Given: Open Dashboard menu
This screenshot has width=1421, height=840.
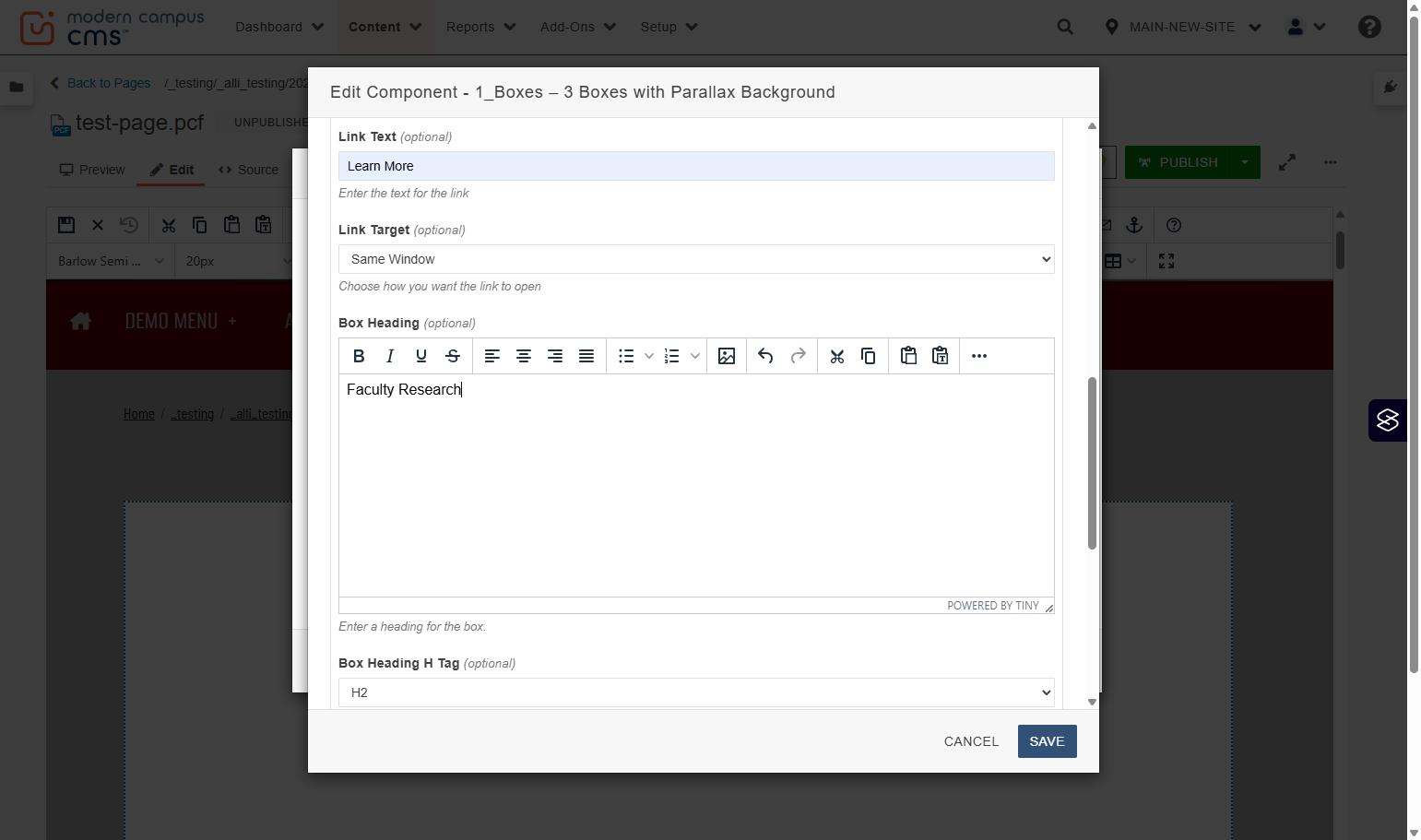Looking at the screenshot, I should (x=279, y=27).
